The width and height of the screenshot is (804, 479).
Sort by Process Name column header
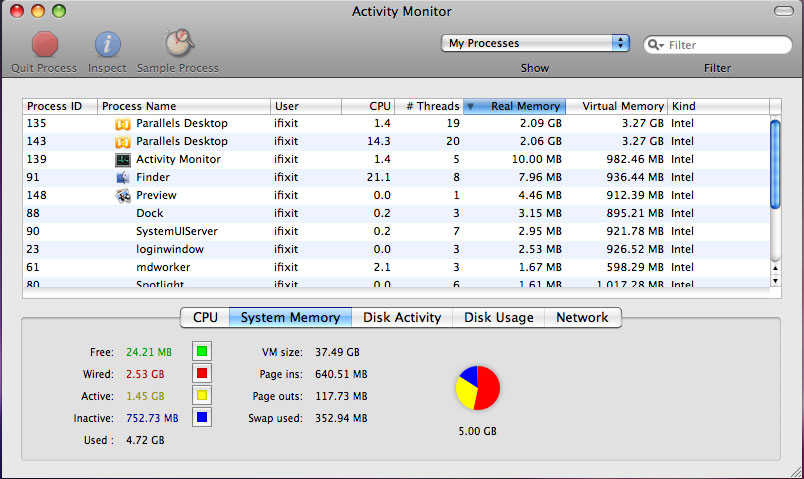[x=184, y=106]
